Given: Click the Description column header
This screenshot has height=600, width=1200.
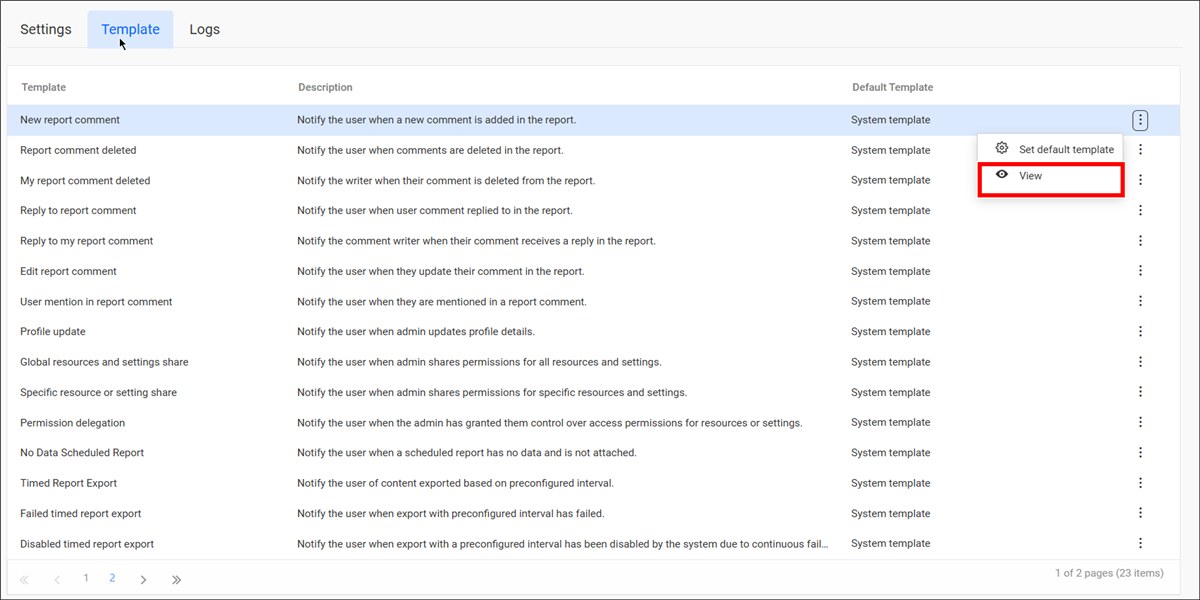Looking at the screenshot, I should tap(325, 88).
